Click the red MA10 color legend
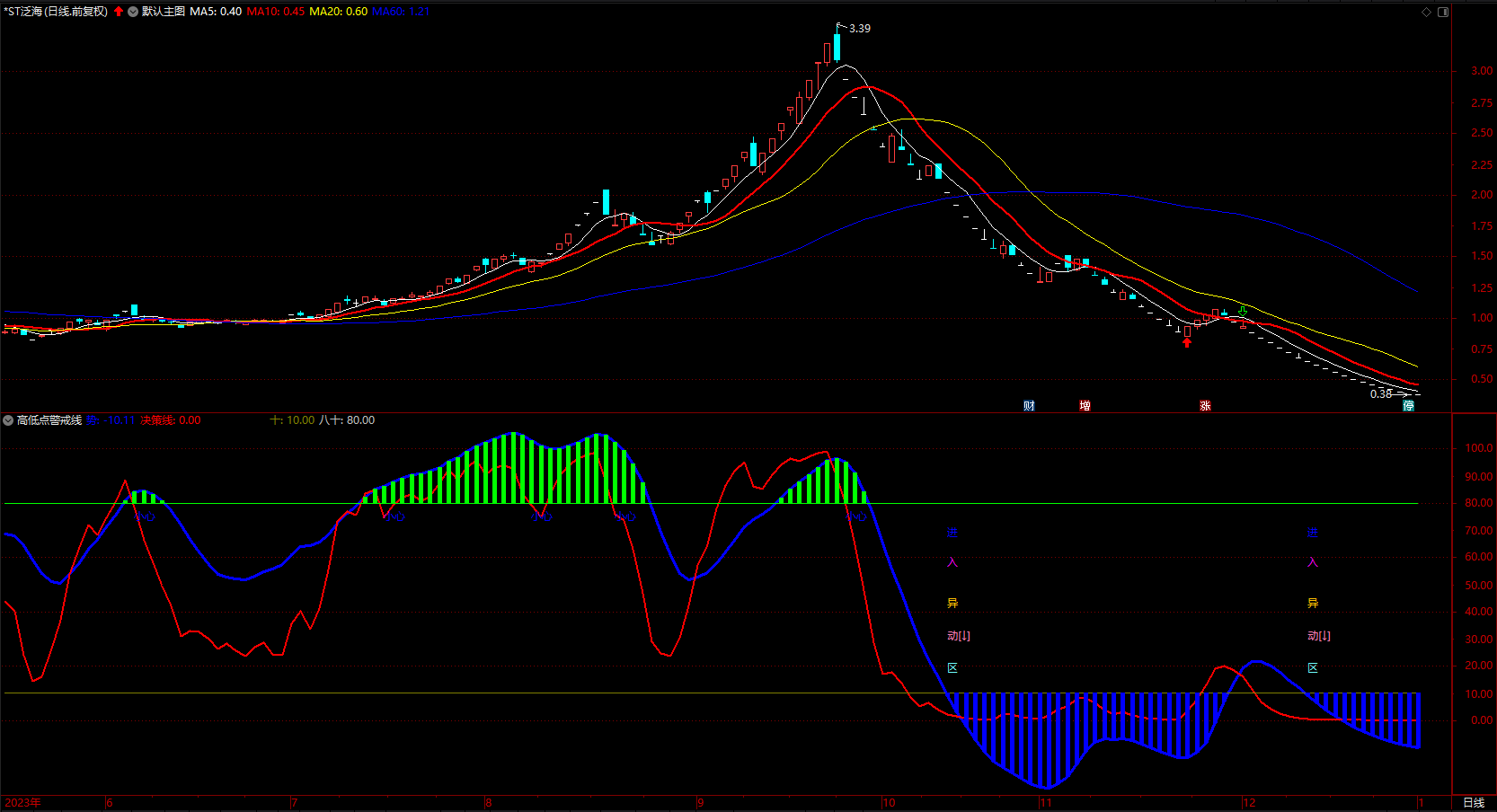 [x=276, y=12]
